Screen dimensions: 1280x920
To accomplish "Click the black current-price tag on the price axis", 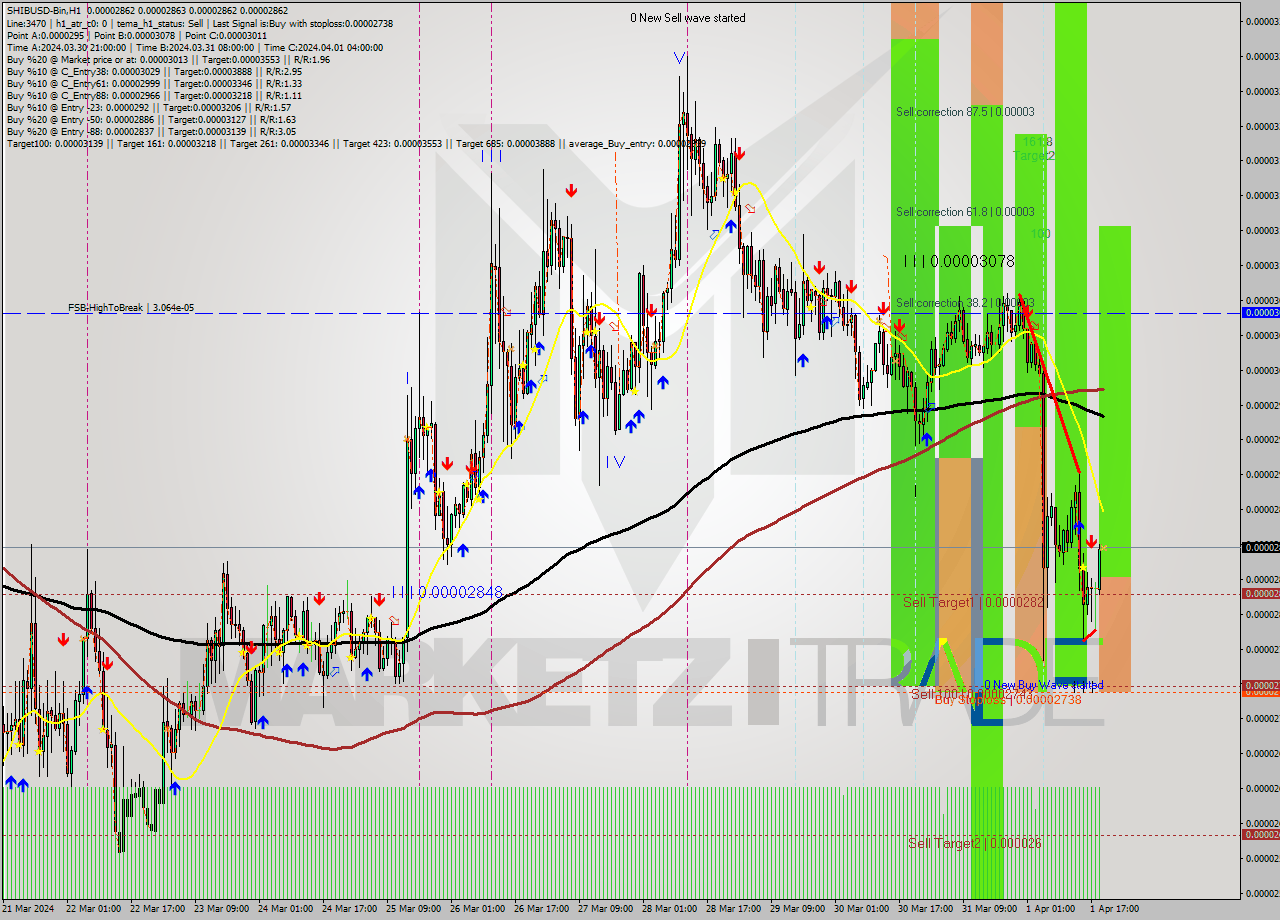I will 1260,547.
